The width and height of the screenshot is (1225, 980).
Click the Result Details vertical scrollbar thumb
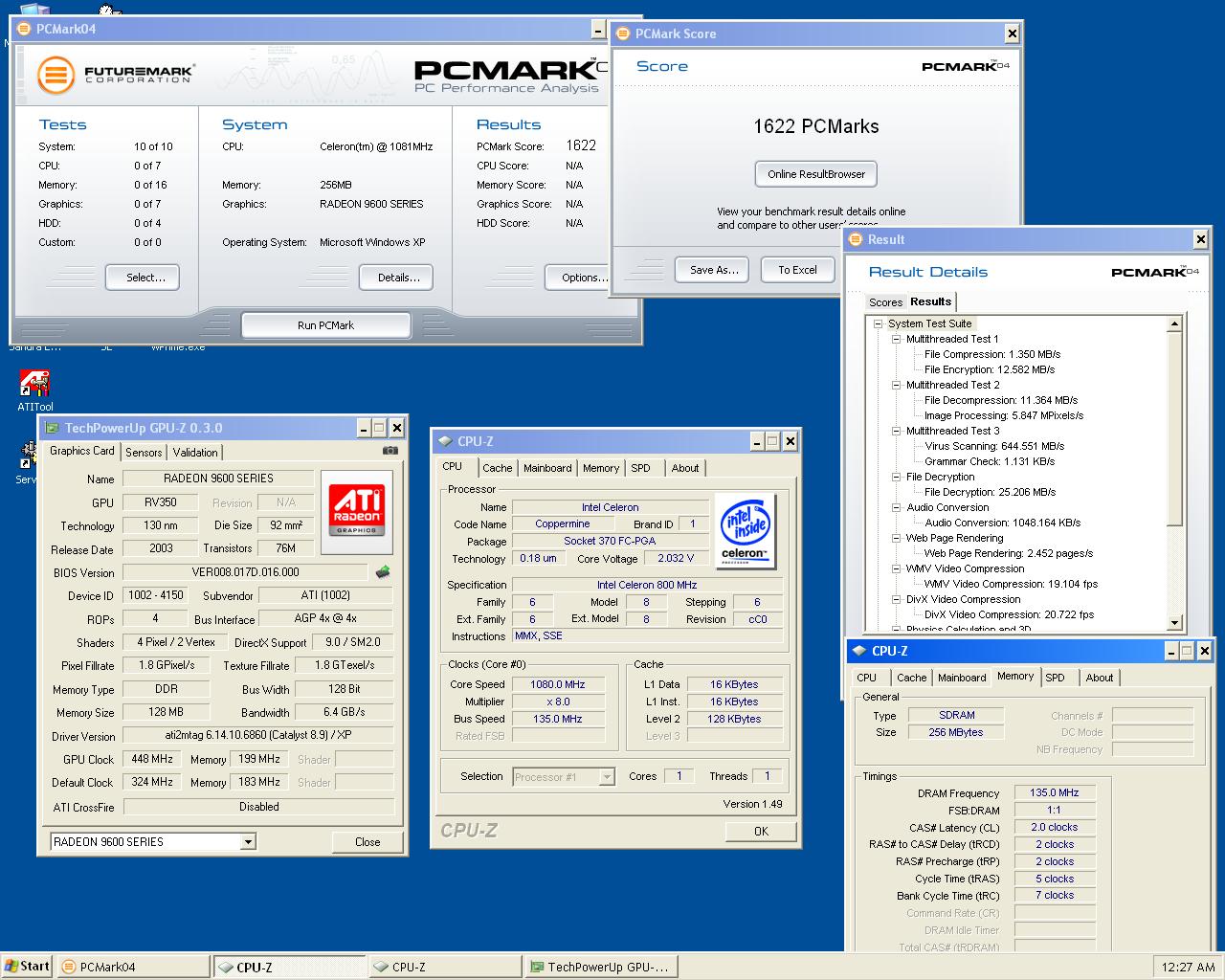pos(1174,429)
